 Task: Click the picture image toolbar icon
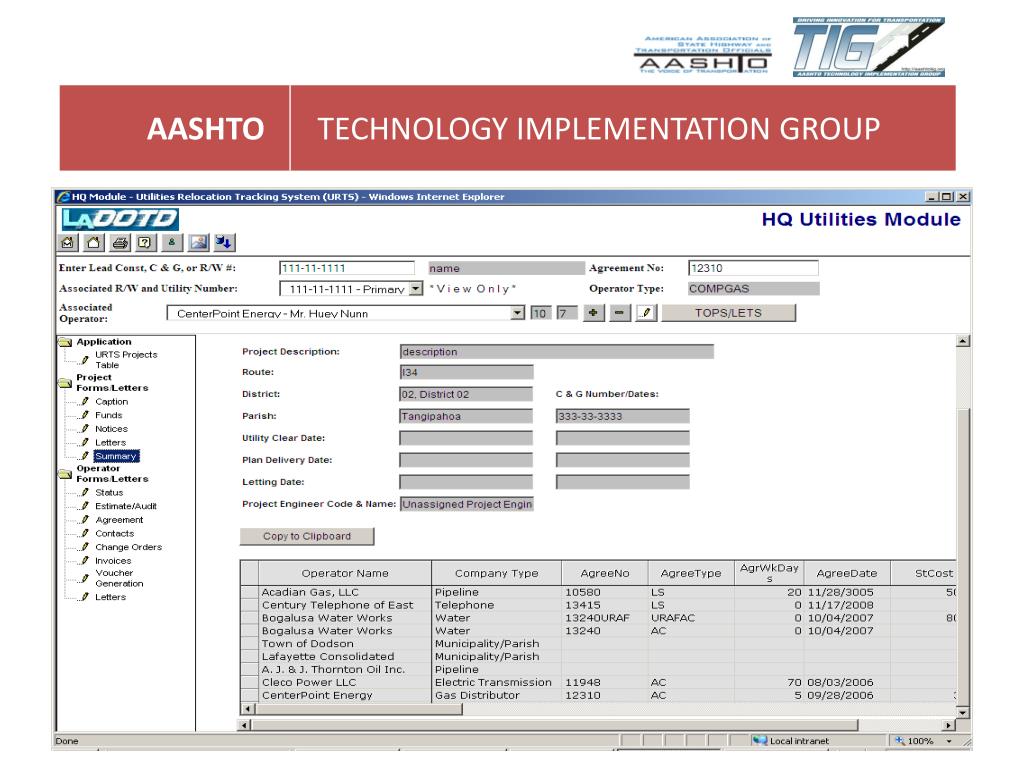(199, 243)
